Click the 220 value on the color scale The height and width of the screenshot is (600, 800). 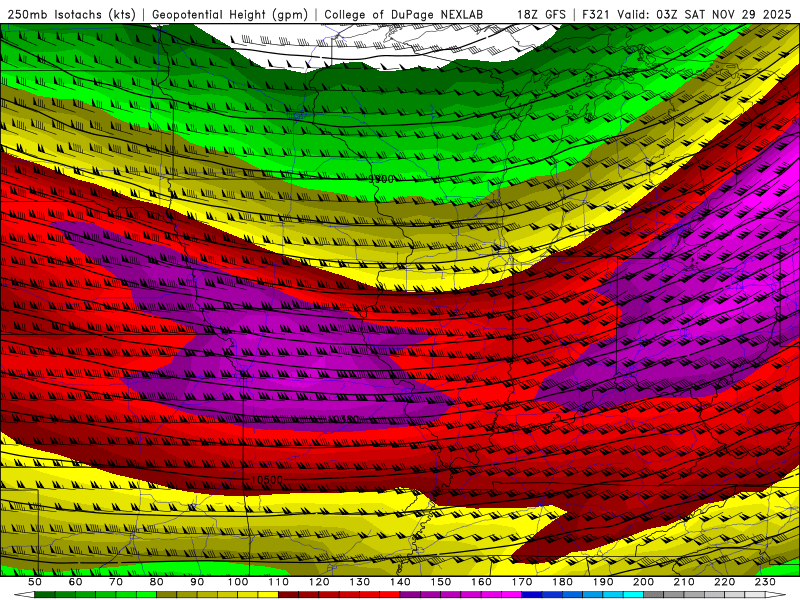[724, 582]
